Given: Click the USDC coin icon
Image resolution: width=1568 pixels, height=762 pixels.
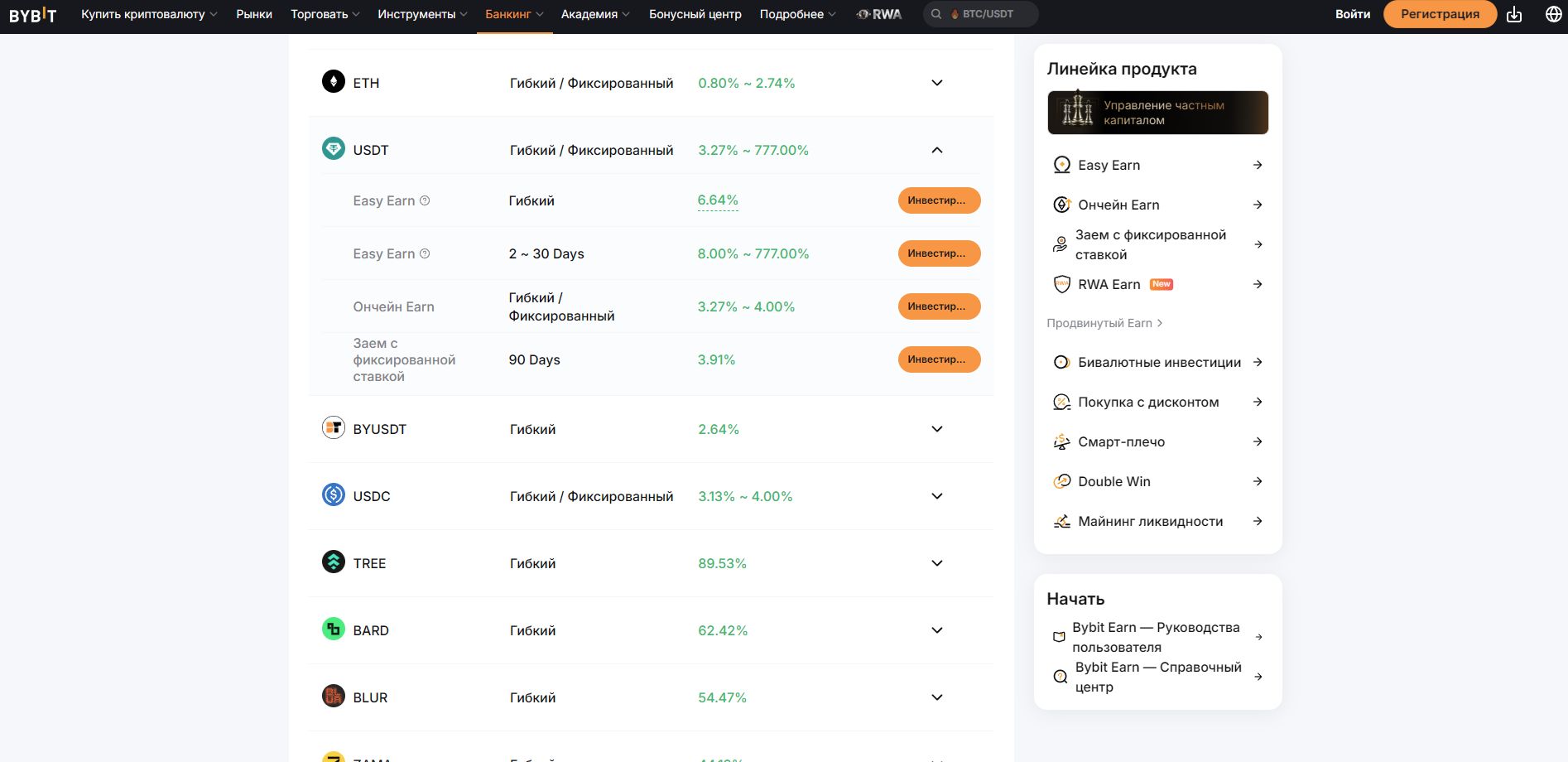Looking at the screenshot, I should (334, 494).
